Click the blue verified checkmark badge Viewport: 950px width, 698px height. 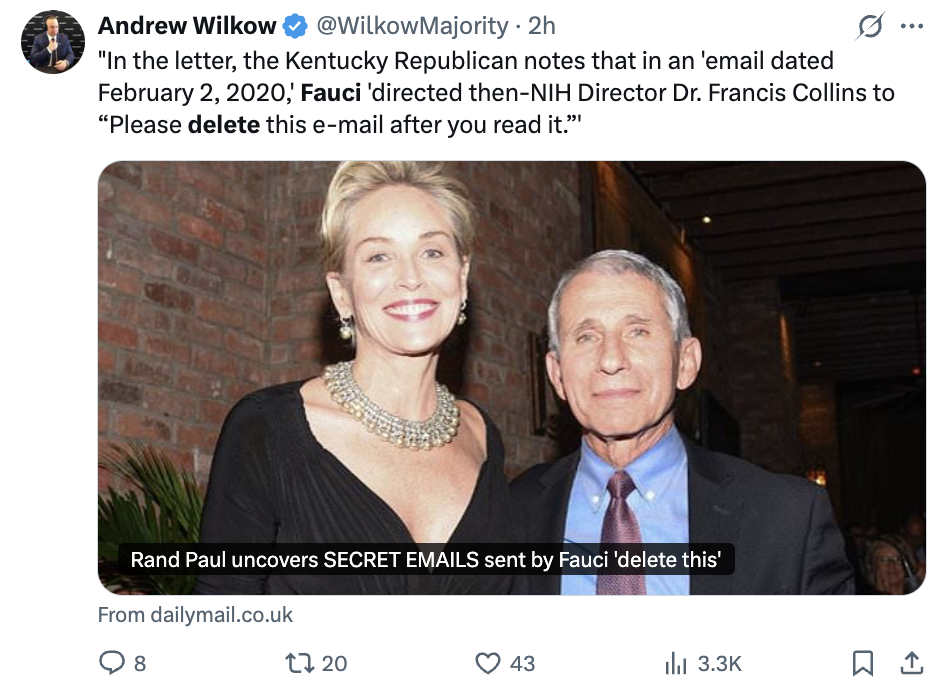pyautogui.click(x=297, y=26)
